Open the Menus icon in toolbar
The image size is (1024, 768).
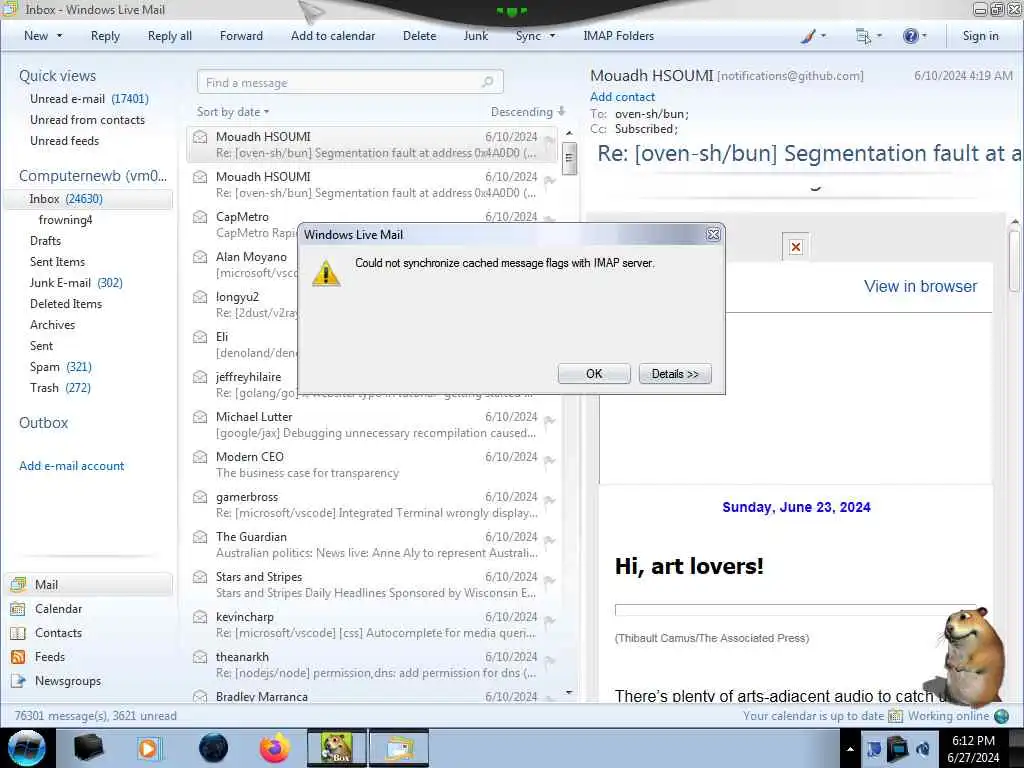coord(869,36)
